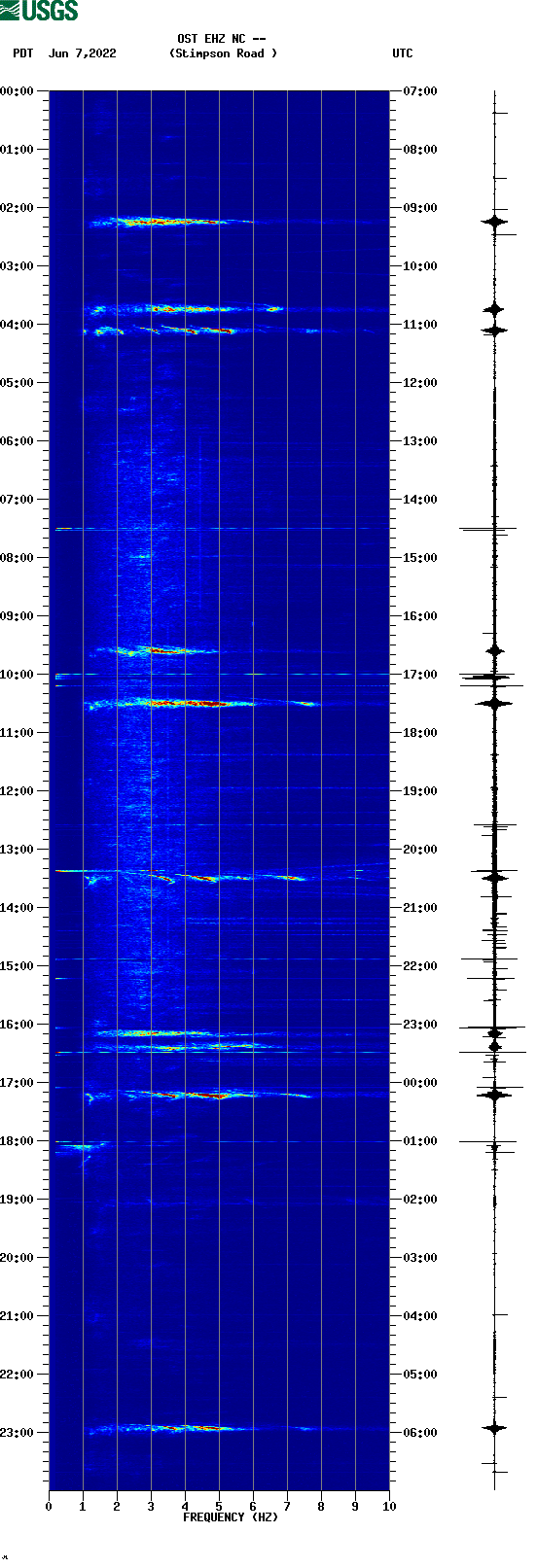Select the PDT timezone label
The height and width of the screenshot is (1568, 537).
tap(23, 53)
